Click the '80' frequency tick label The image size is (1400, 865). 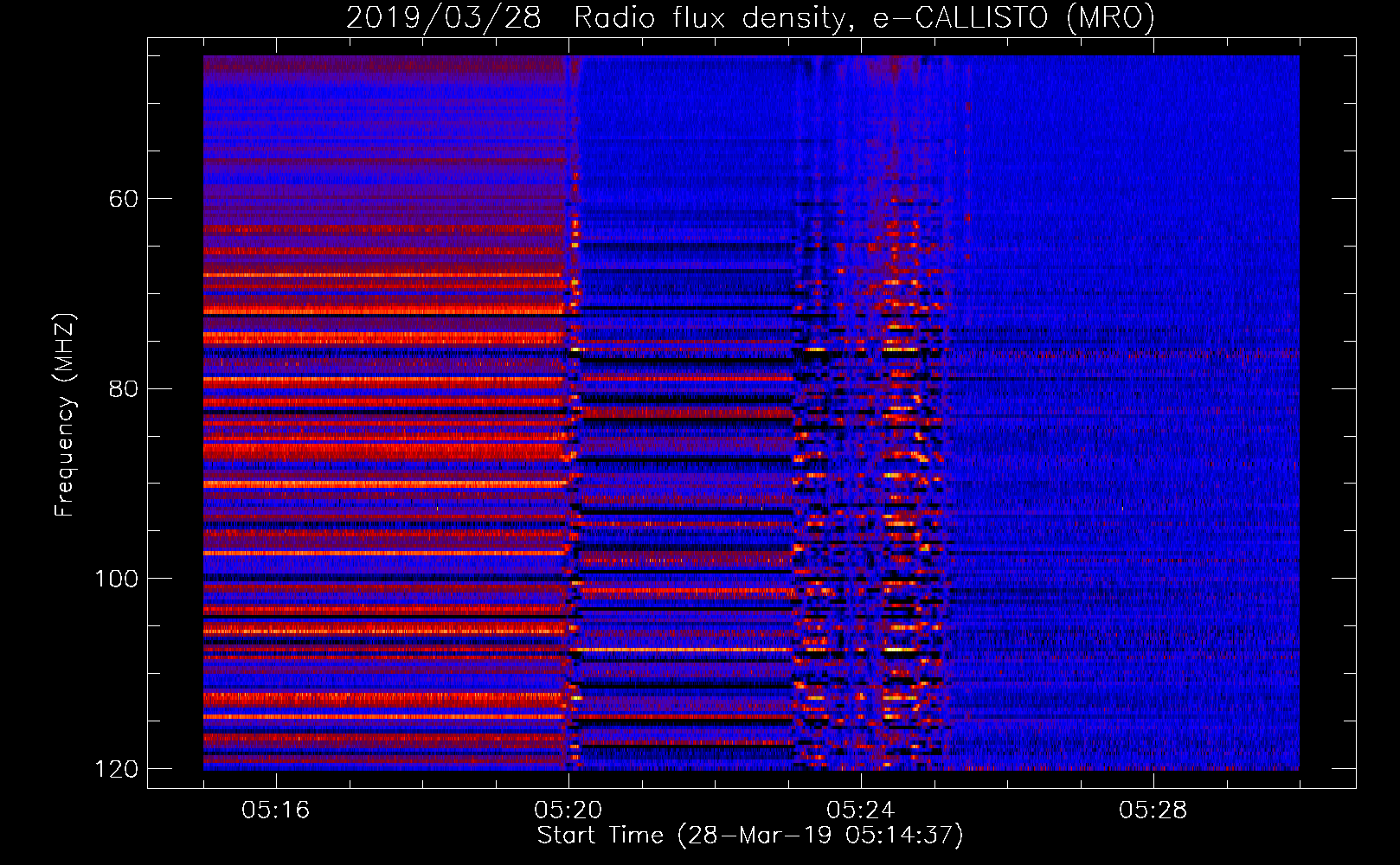coord(124,388)
